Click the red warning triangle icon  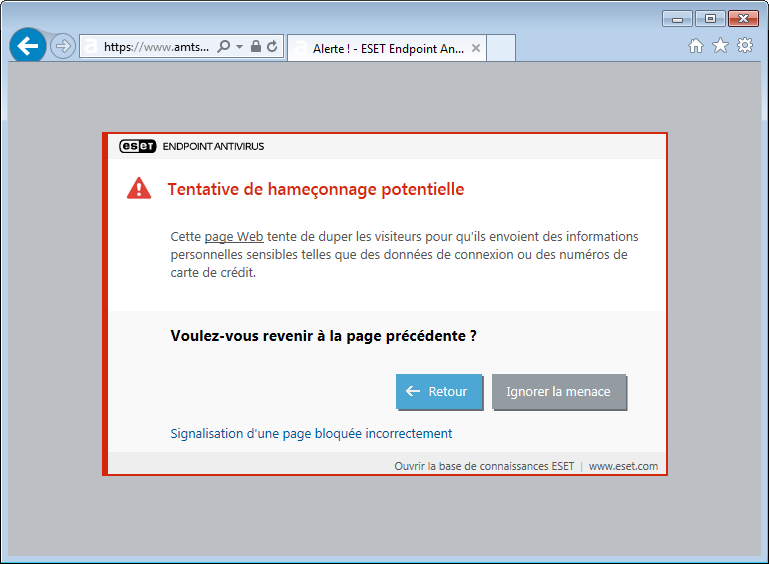(139, 188)
